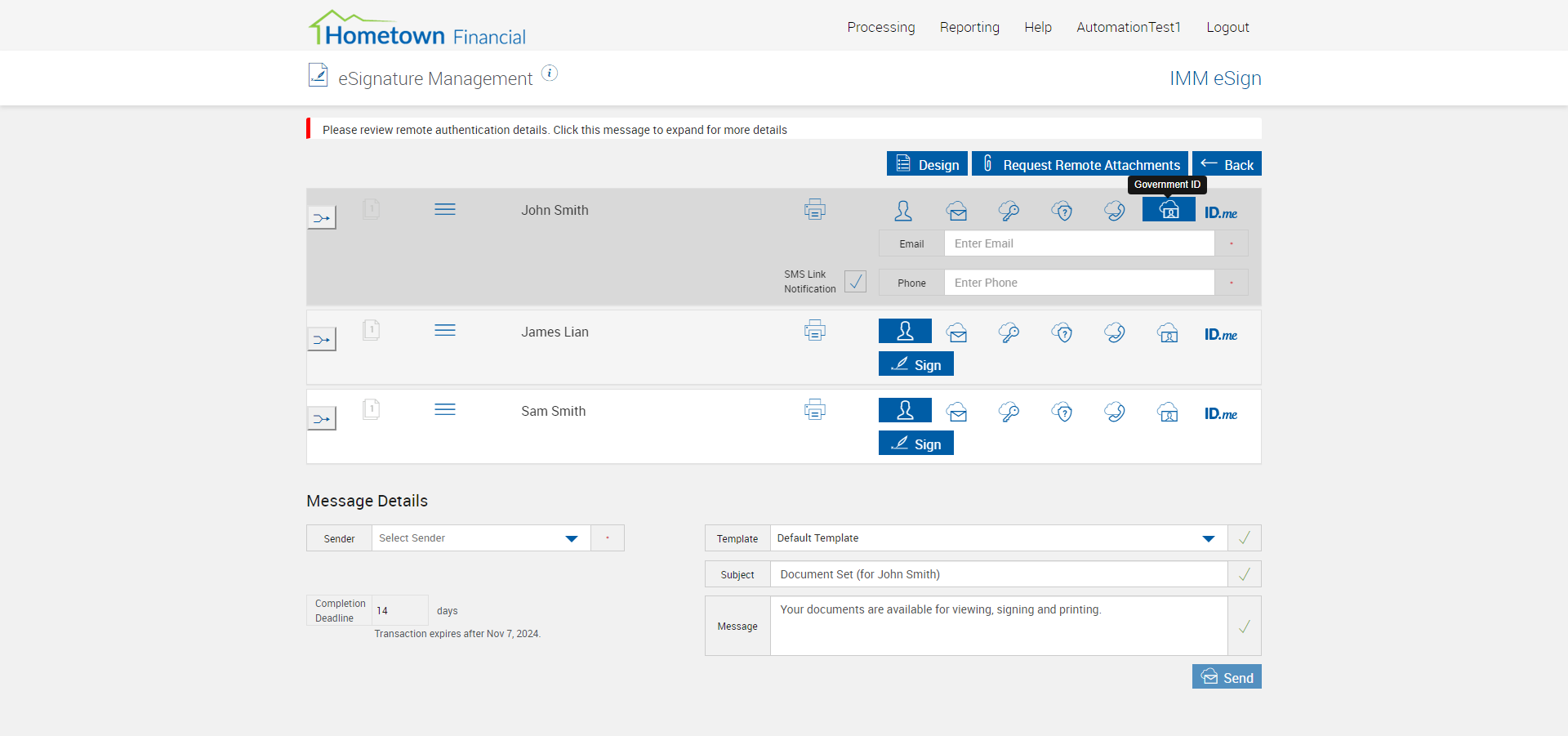The height and width of the screenshot is (736, 1568).
Task: Toggle the checkmark beside the Subject field
Action: pyautogui.click(x=1245, y=574)
